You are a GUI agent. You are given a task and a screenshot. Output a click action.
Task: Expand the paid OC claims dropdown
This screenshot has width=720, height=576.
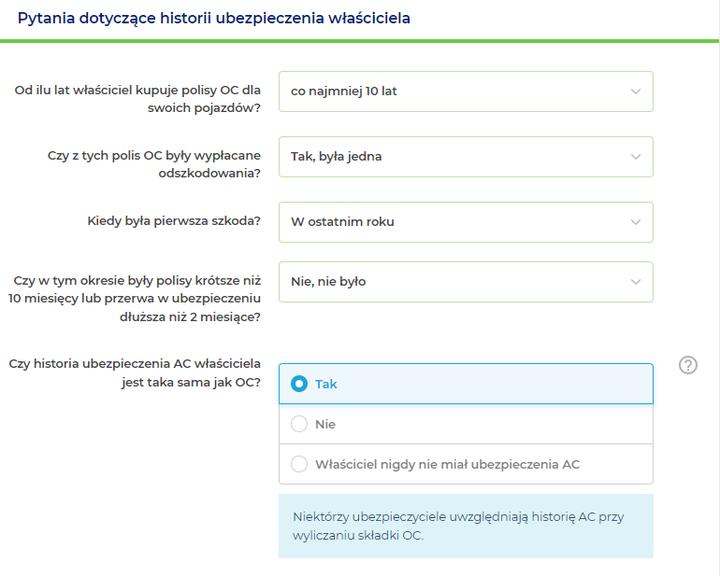click(x=465, y=157)
